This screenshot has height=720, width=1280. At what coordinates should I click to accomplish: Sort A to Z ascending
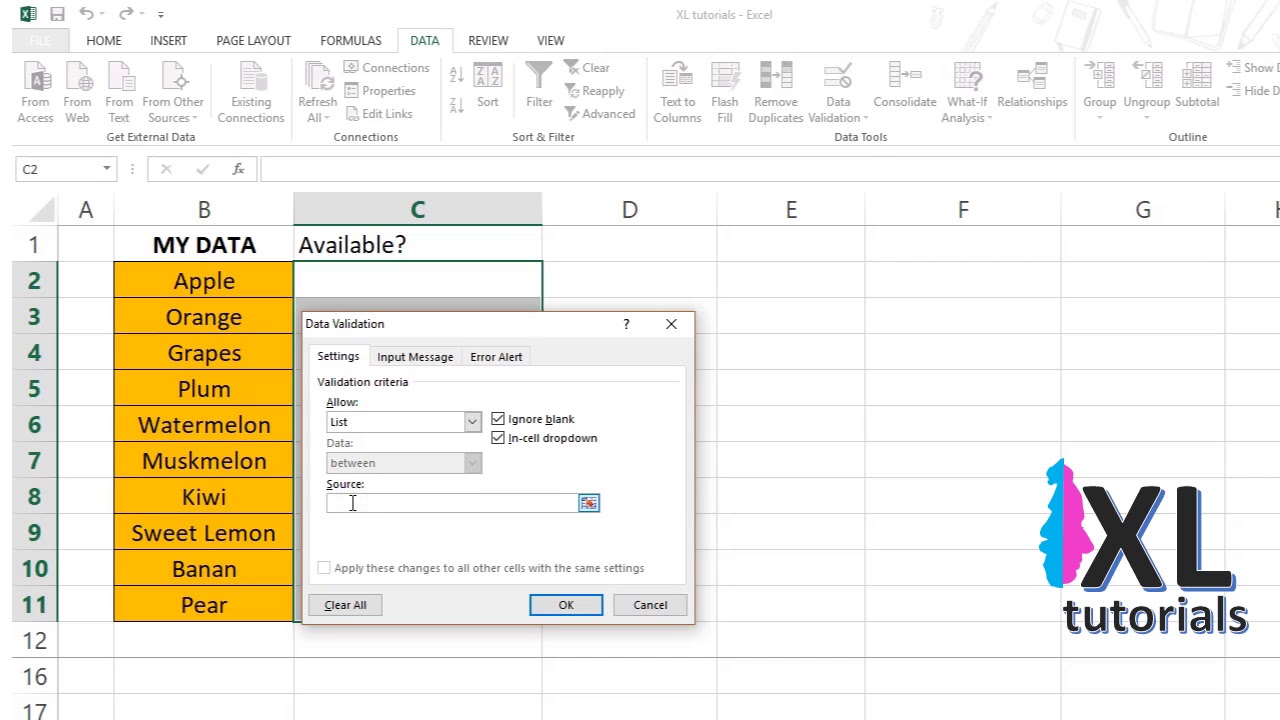(x=456, y=75)
